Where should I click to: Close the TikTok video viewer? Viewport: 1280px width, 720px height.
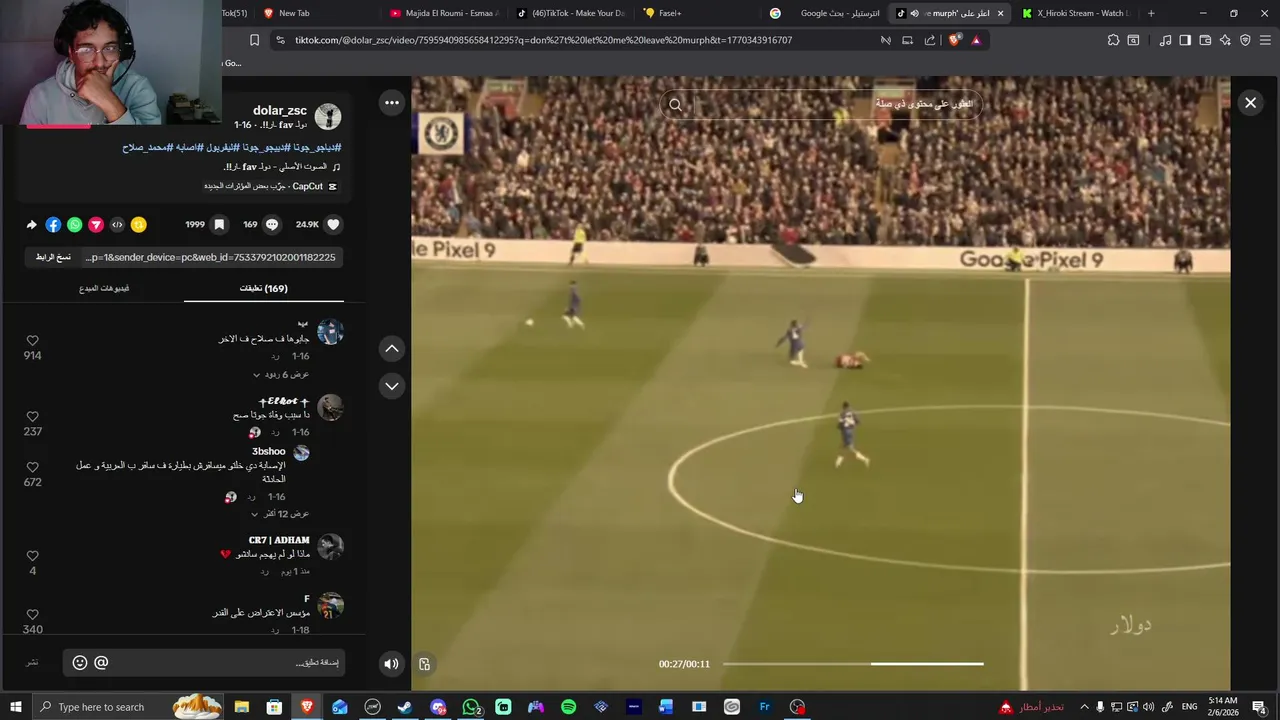pyautogui.click(x=1250, y=102)
